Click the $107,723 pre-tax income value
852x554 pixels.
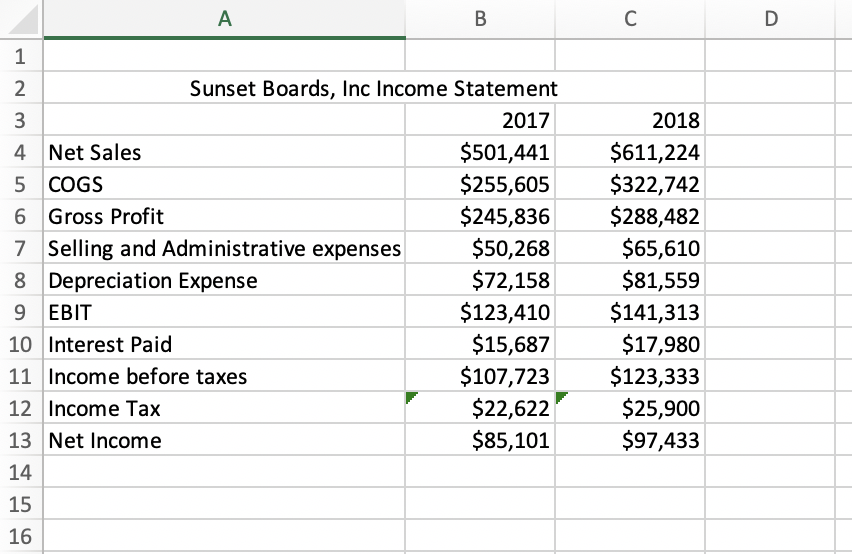click(x=480, y=376)
